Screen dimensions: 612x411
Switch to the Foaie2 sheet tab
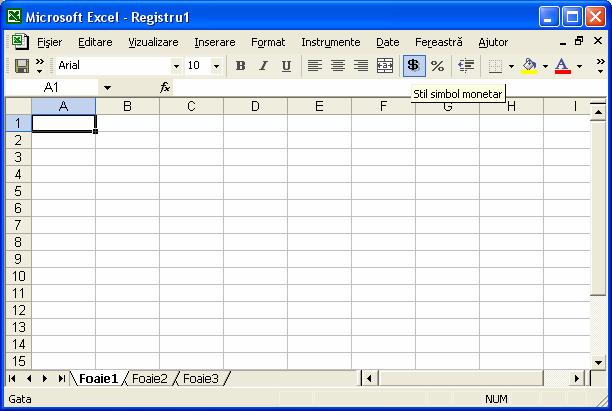(x=150, y=379)
